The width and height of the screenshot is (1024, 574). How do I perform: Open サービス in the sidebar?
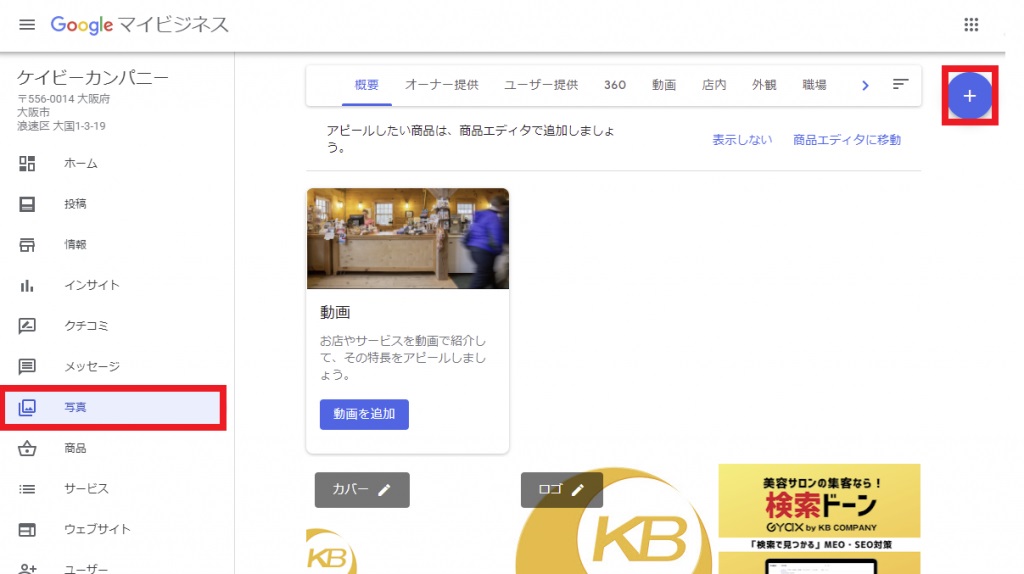pyautogui.click(x=86, y=488)
